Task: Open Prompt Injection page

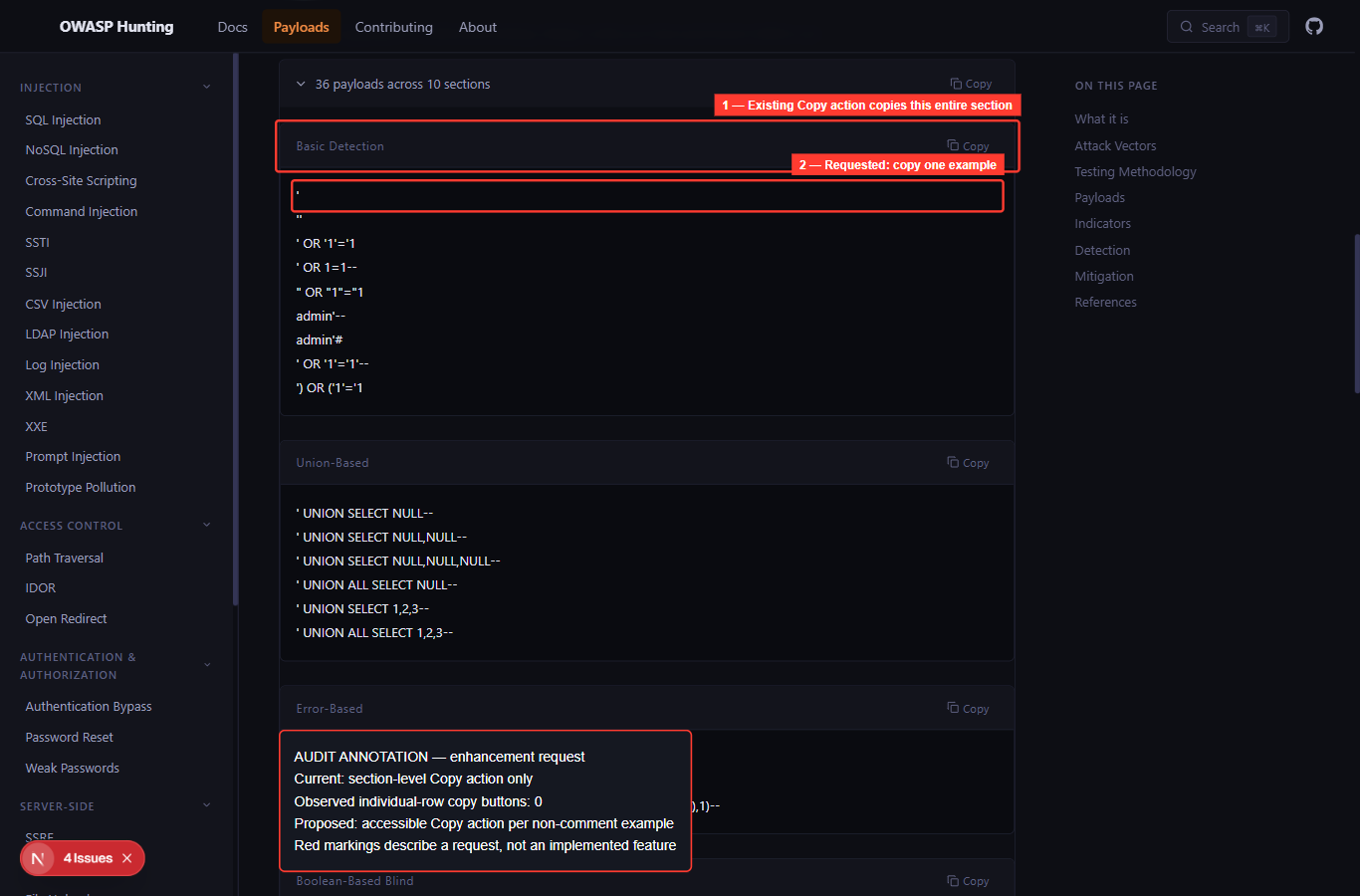Action: point(73,456)
